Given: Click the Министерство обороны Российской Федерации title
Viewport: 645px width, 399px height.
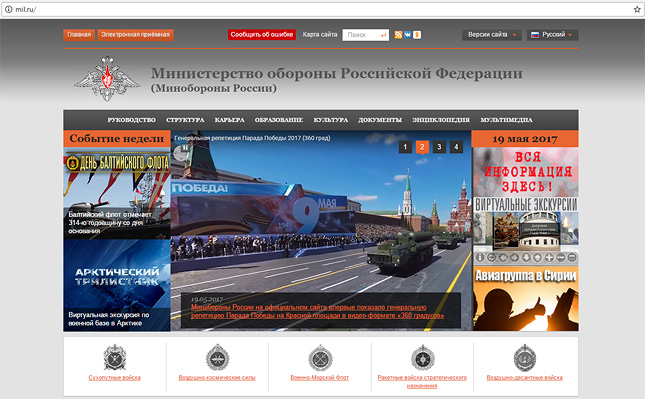Looking at the screenshot, I should (x=336, y=74).
